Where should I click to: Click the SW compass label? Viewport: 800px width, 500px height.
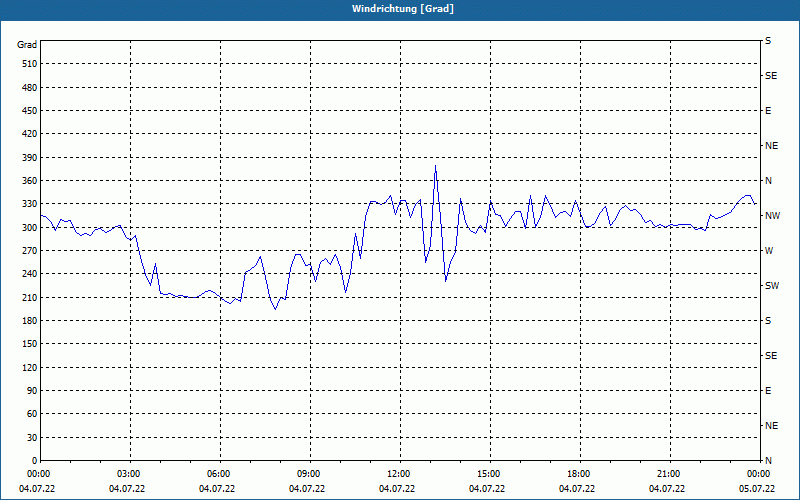[x=772, y=286]
